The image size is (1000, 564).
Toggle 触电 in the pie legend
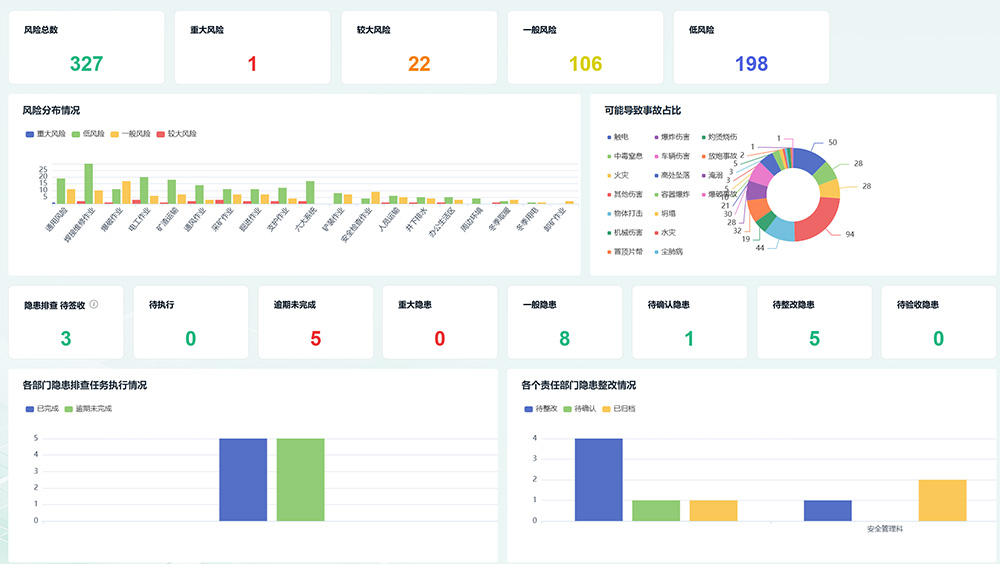pos(618,137)
